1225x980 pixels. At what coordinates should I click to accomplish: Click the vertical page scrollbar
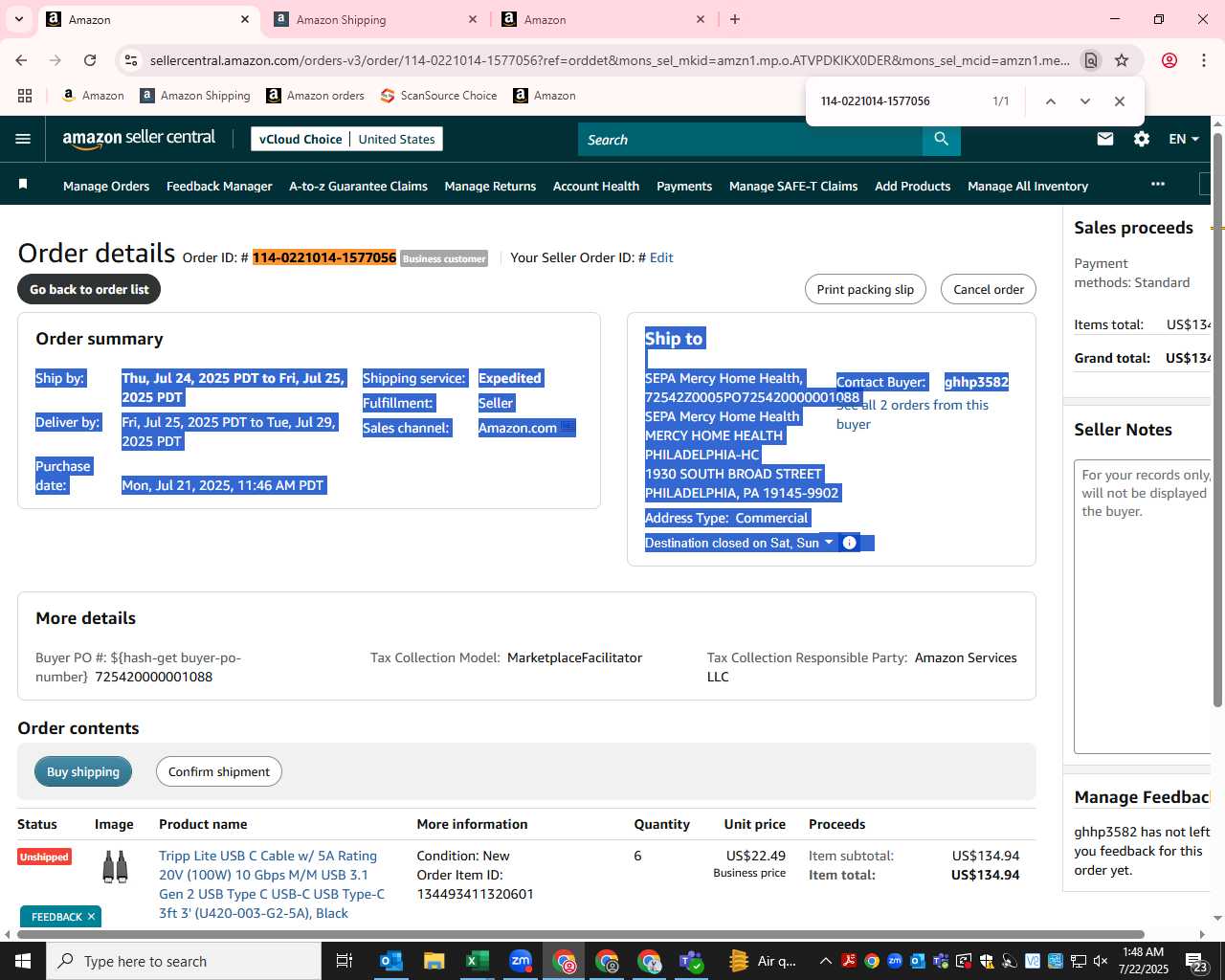pyautogui.click(x=1217, y=419)
